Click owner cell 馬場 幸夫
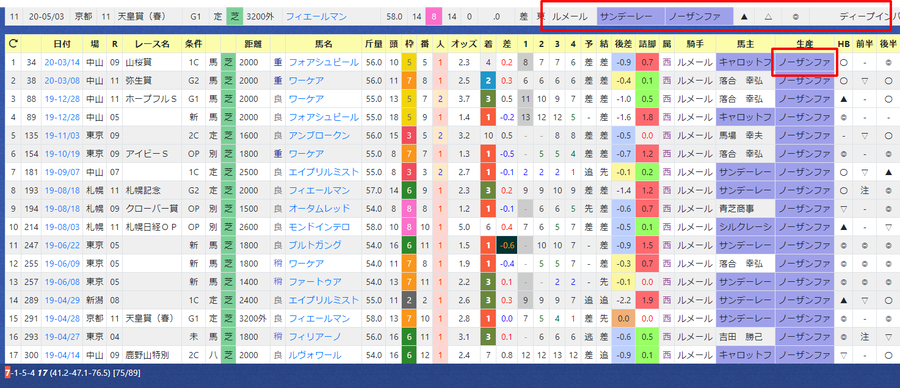This screenshot has width=900, height=388. pos(745,135)
